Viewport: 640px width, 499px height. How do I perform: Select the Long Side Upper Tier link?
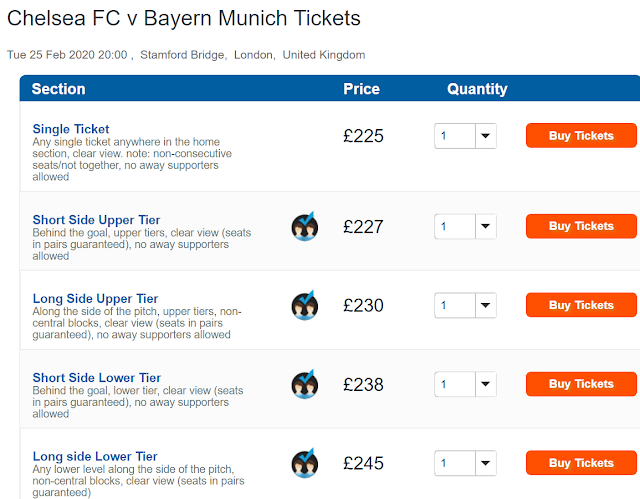[95, 299]
